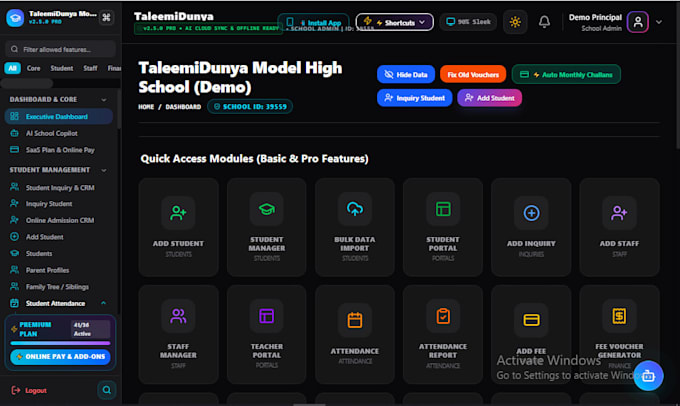The width and height of the screenshot is (680, 406).
Task: Click Auto Monthly Challans button
Action: point(566,75)
